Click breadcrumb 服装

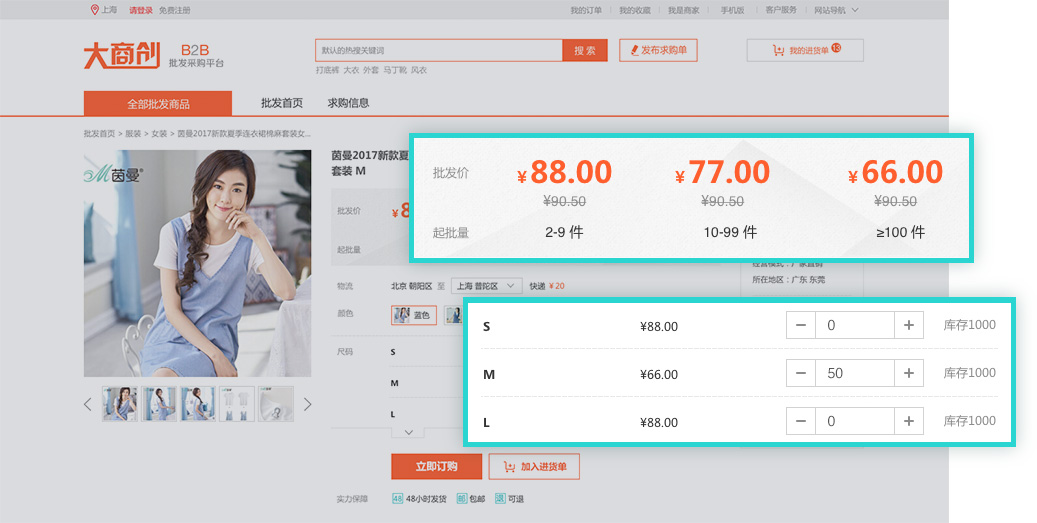[x=134, y=134]
